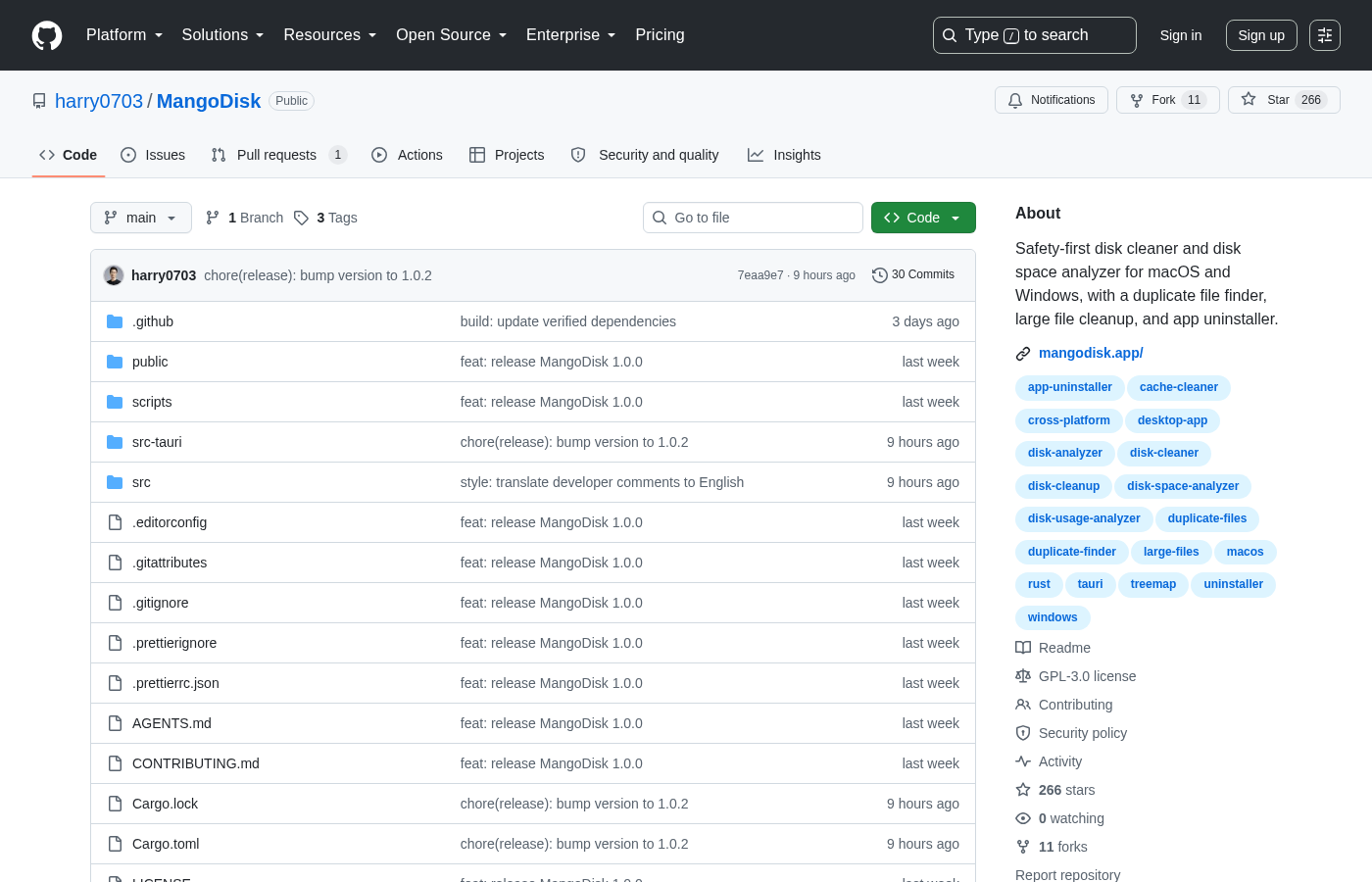The width and height of the screenshot is (1372, 882).
Task: Expand the Solutions menu
Action: [223, 35]
